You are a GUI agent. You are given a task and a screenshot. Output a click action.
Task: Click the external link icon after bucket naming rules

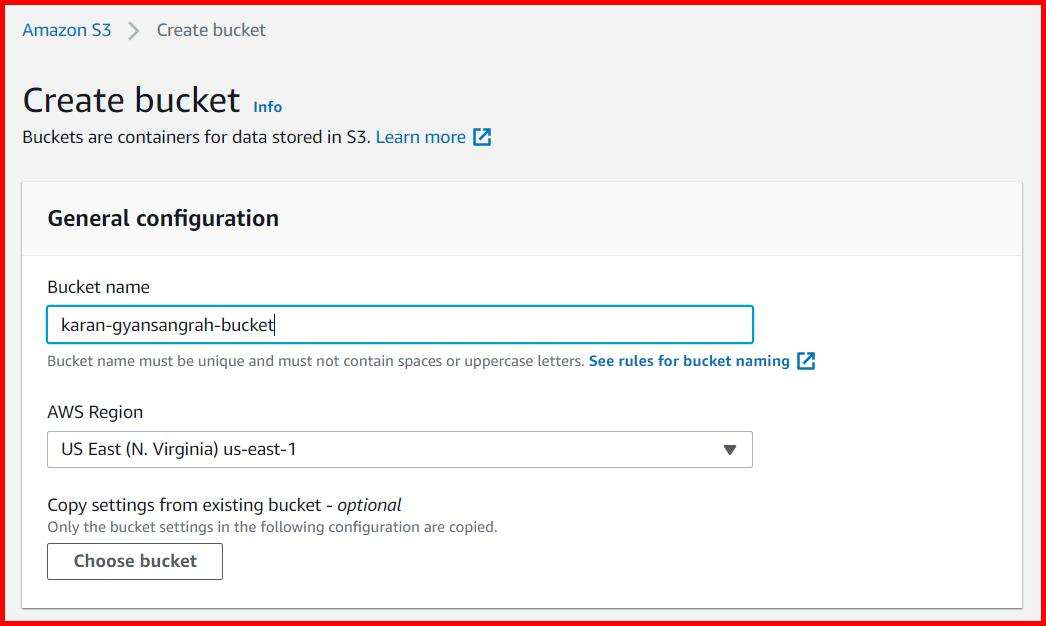point(808,361)
